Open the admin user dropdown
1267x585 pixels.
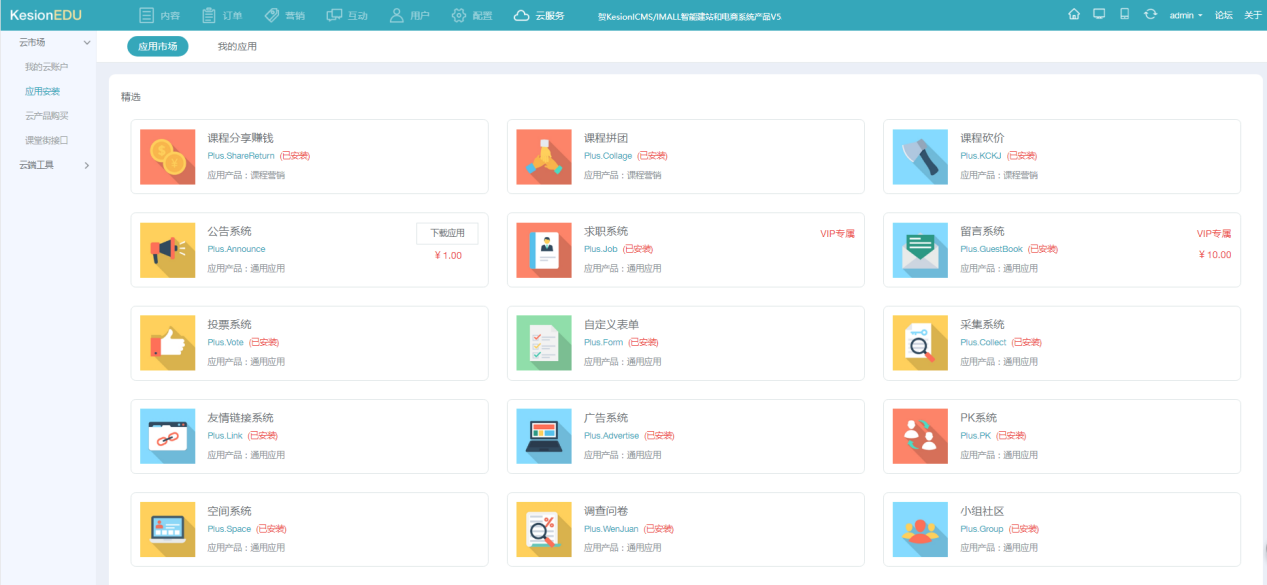point(1186,15)
